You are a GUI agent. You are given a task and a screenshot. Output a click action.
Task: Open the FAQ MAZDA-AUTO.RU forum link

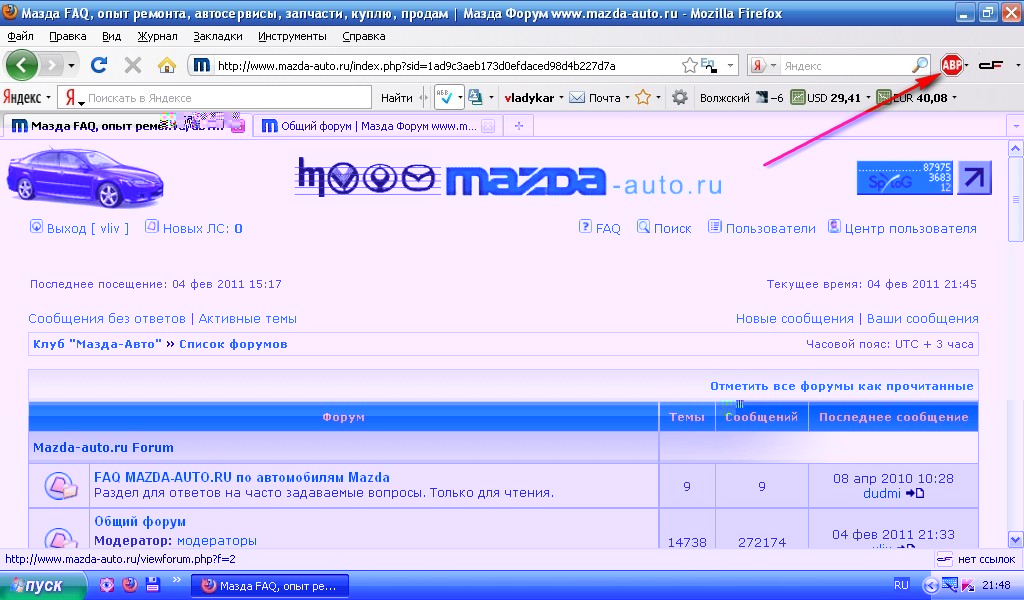[x=241, y=477]
